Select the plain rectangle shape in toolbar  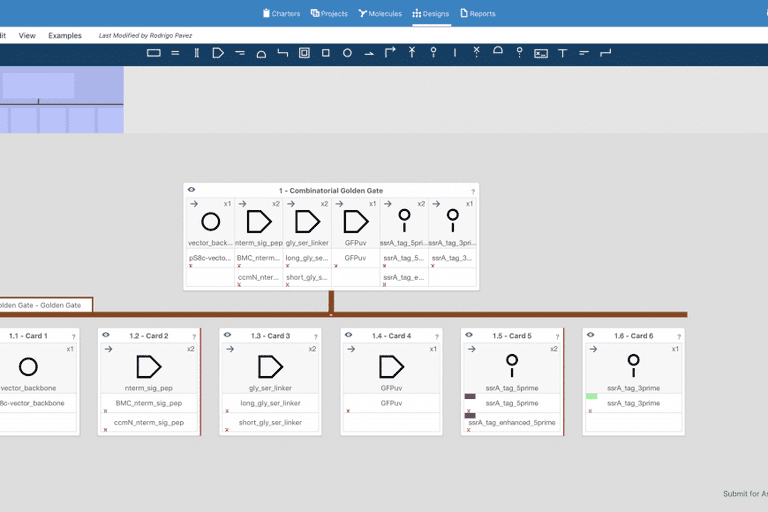pyautogui.click(x=153, y=53)
